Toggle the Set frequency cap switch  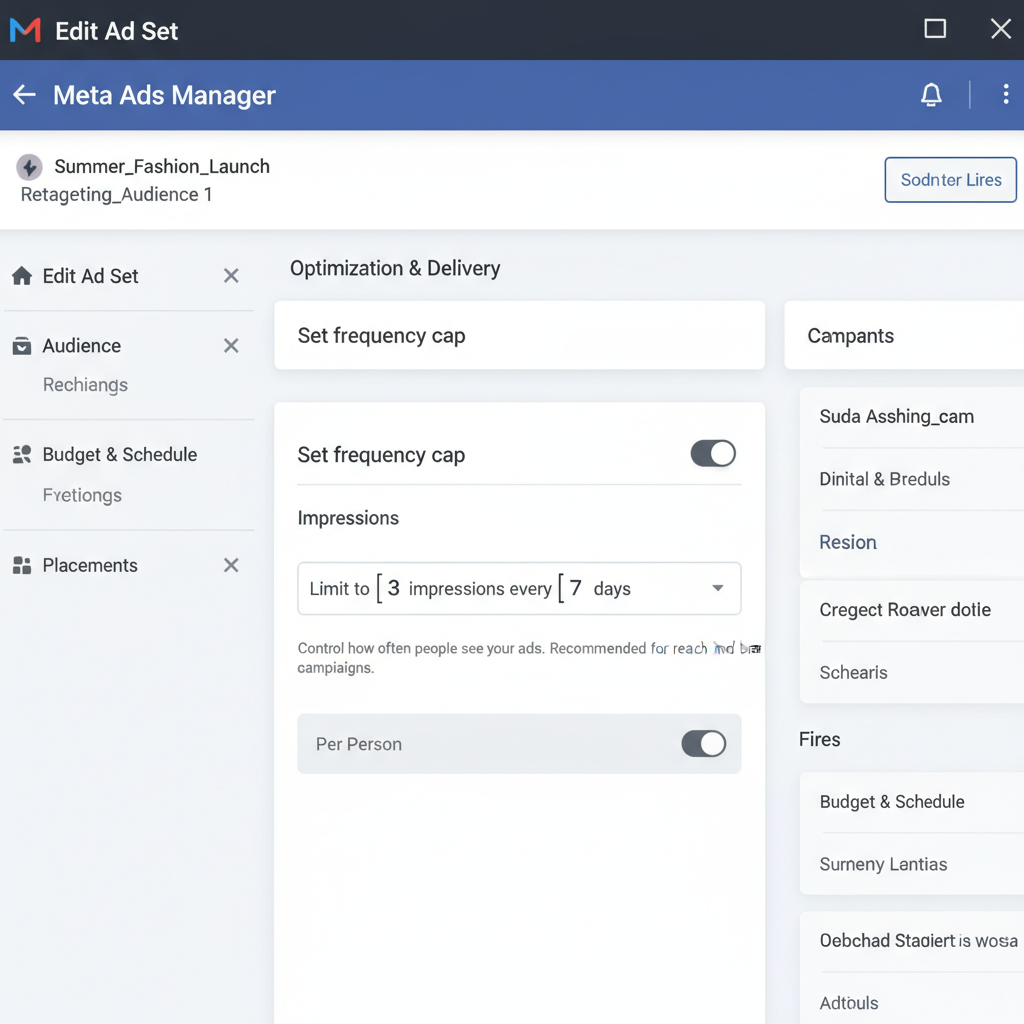click(x=713, y=454)
